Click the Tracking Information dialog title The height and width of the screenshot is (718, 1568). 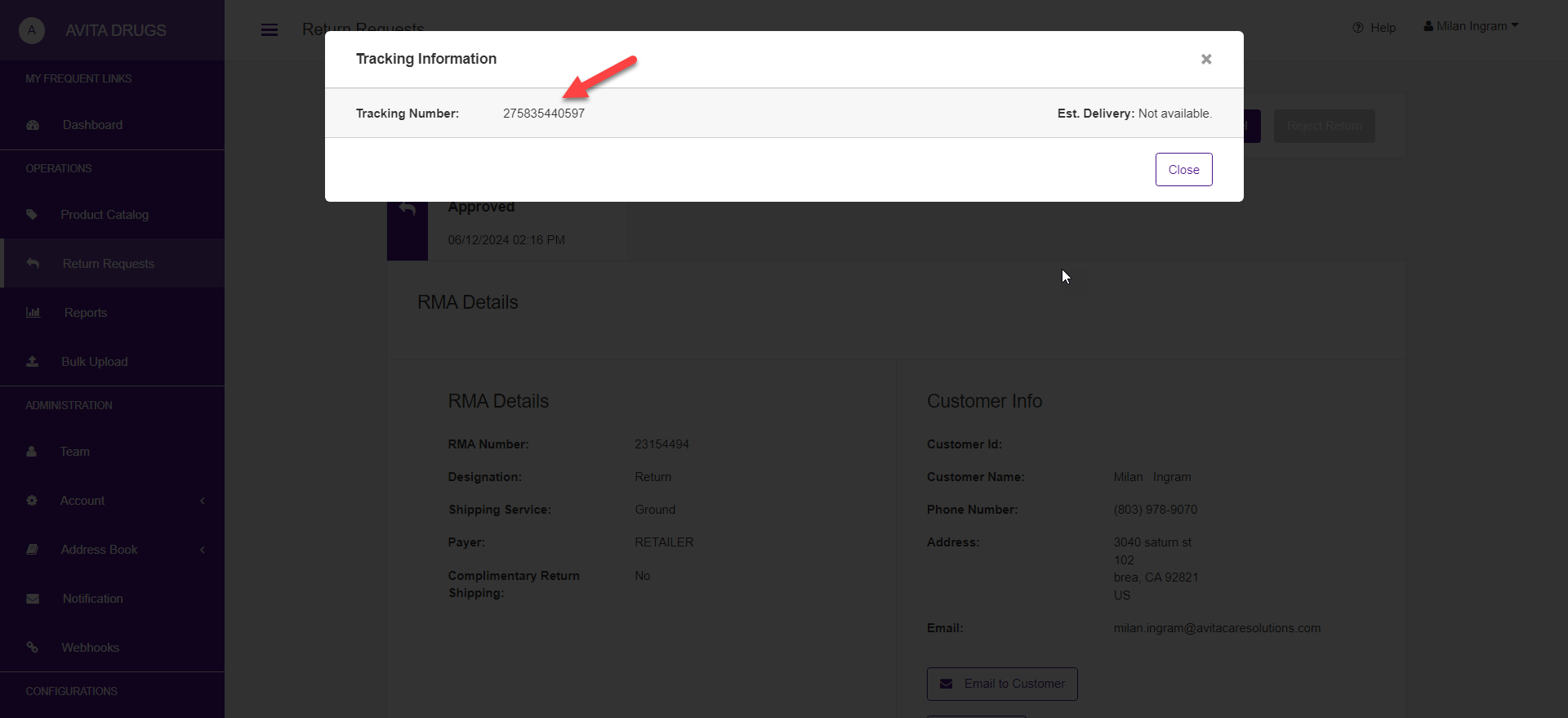click(x=426, y=59)
